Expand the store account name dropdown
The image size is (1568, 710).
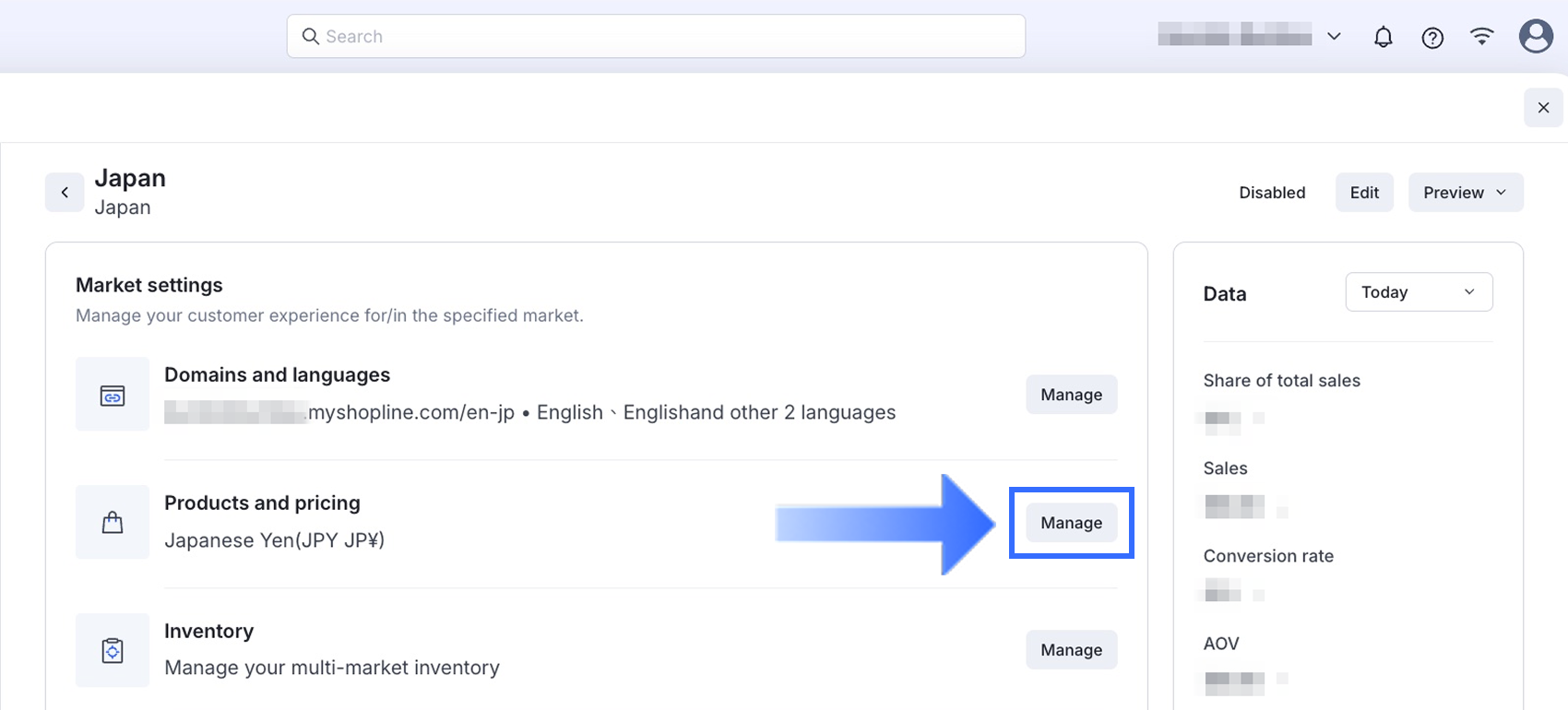[1334, 37]
